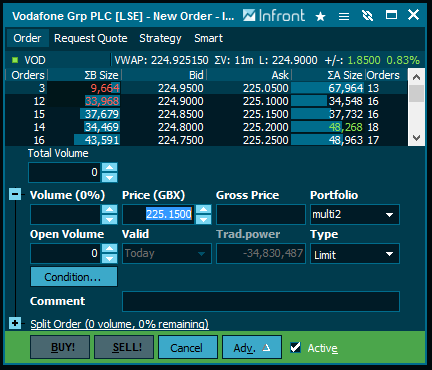Open the Valid dropdown showing Today

167,254
